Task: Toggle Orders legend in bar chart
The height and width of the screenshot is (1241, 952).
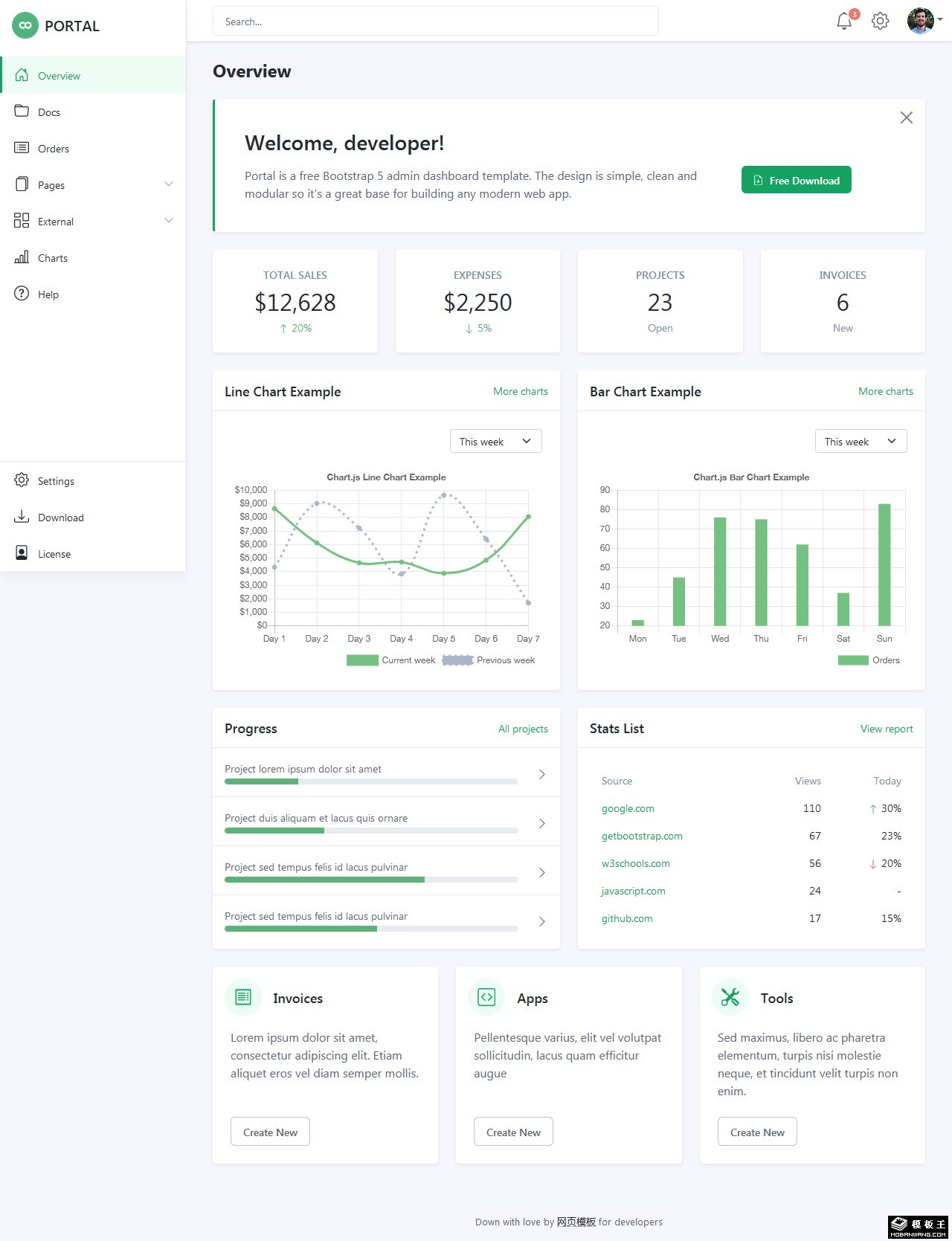Action: 869,660
